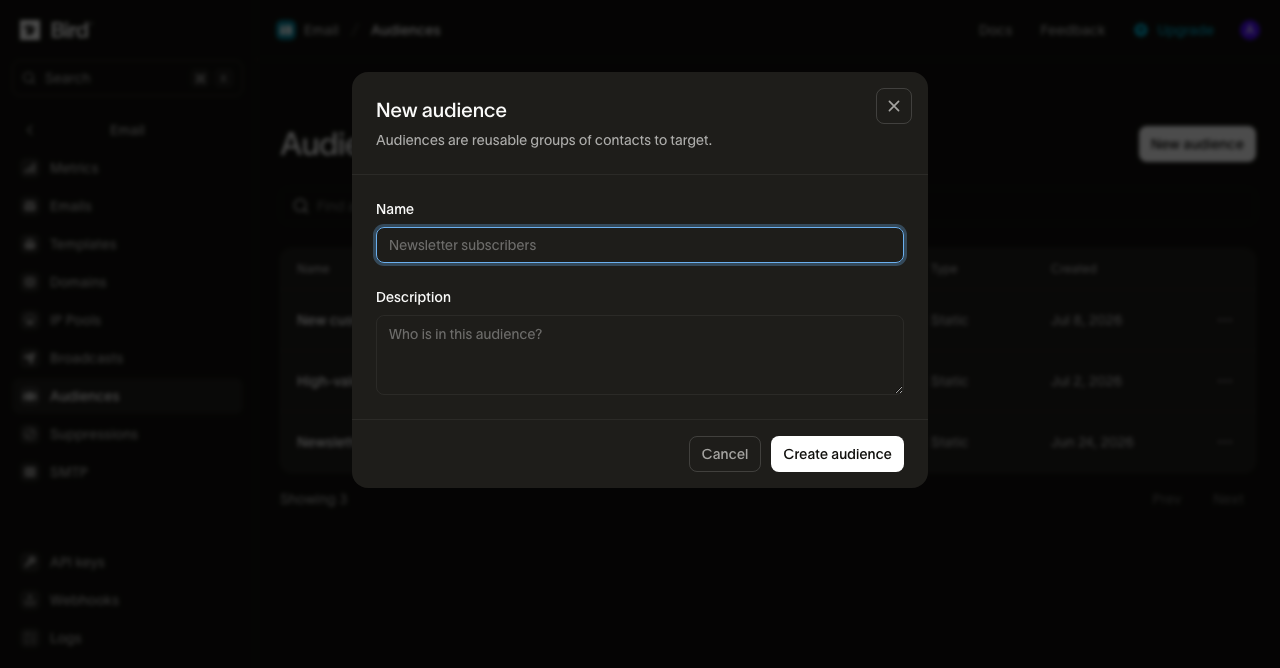Click the sidebar Search box
Image resolution: width=1280 pixels, height=668 pixels.
128,78
